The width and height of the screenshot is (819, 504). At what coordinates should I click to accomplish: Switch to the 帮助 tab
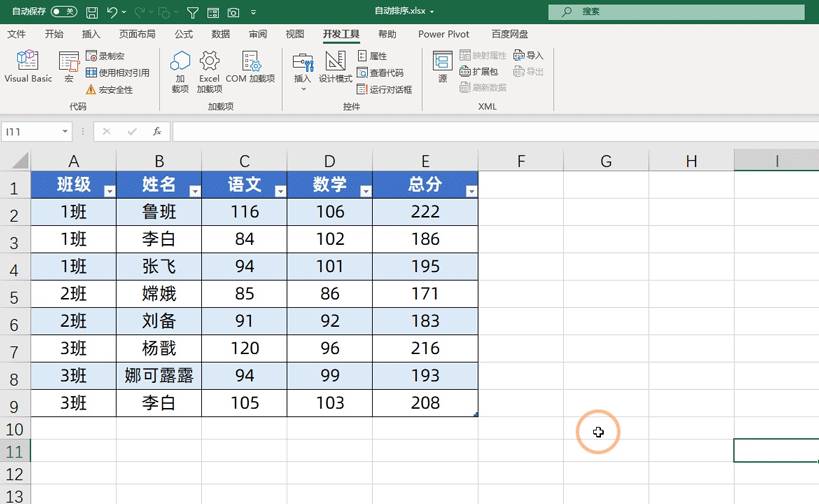pos(387,34)
